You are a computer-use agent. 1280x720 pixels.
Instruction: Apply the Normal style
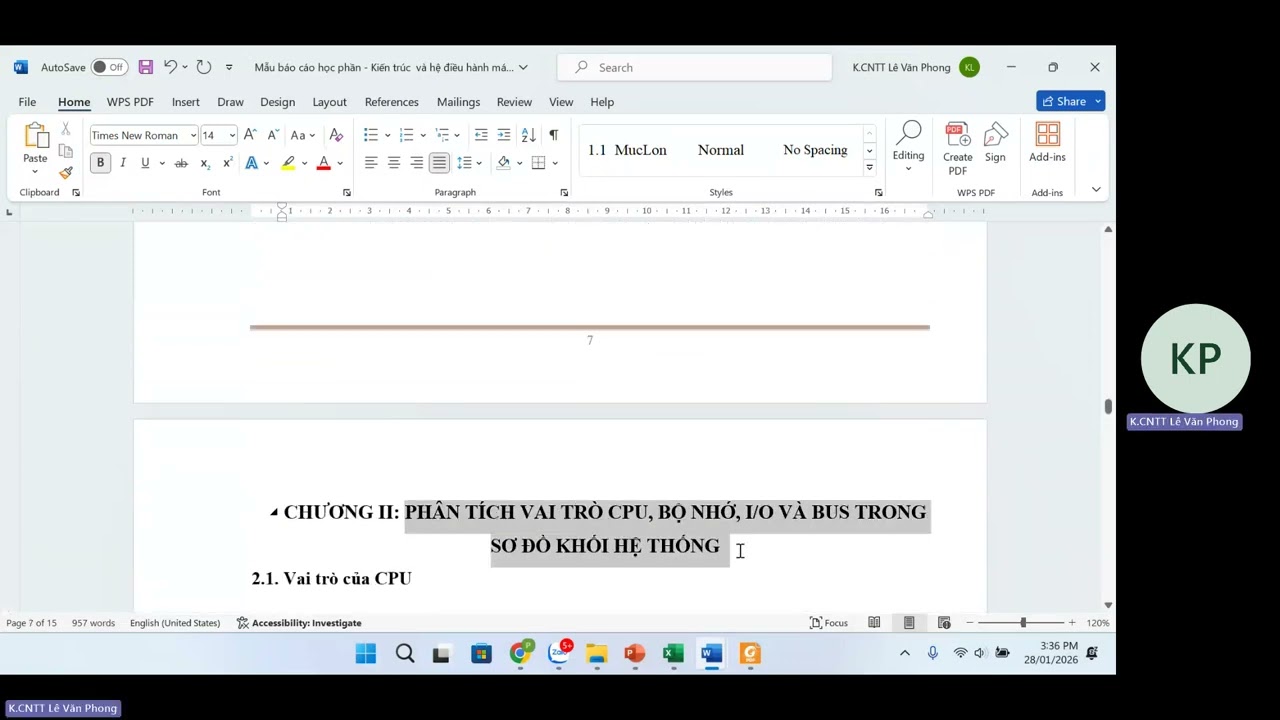pos(721,150)
